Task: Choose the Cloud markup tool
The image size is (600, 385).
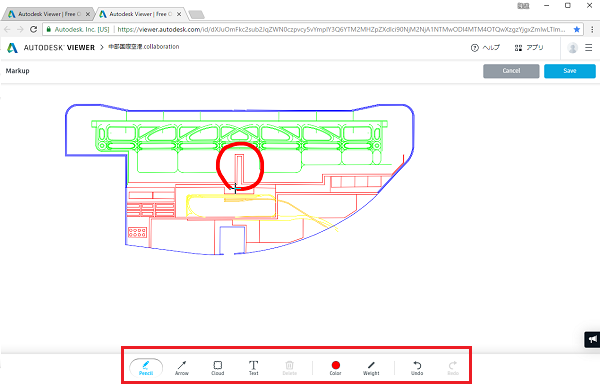Action: coord(218,368)
